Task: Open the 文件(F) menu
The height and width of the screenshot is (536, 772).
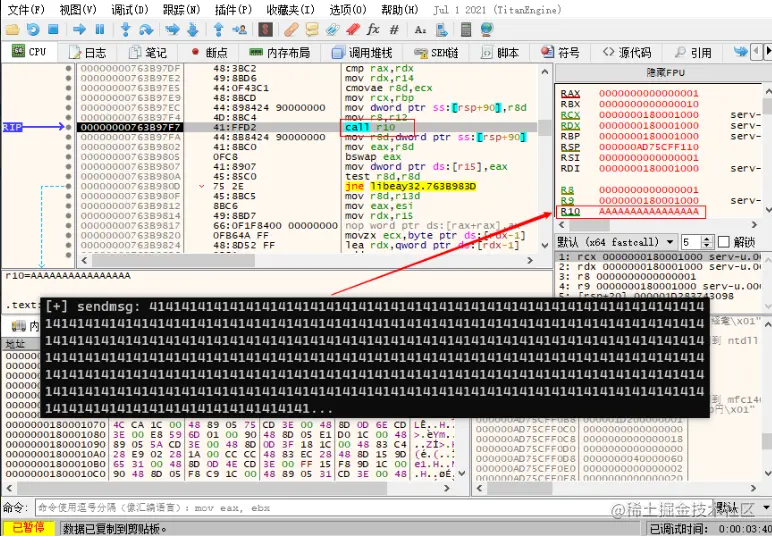Action: coord(26,9)
